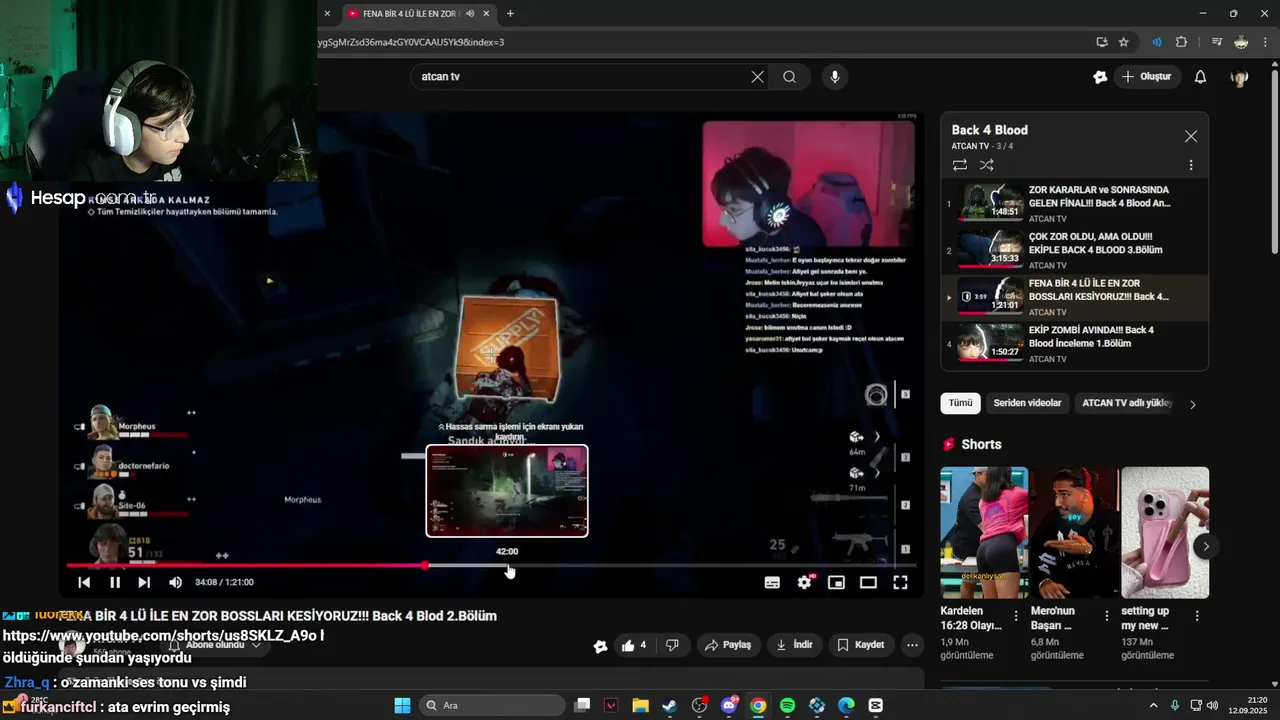Open options for the Mero'nun Short
This screenshot has height=720, width=1280.
(x=1106, y=616)
